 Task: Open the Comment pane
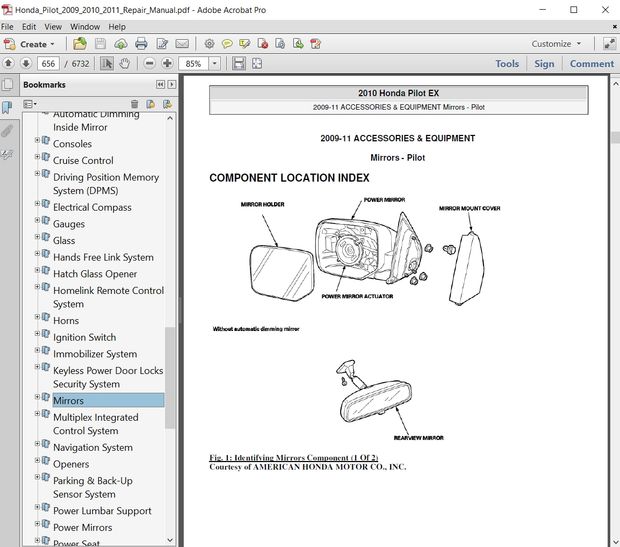pos(592,64)
